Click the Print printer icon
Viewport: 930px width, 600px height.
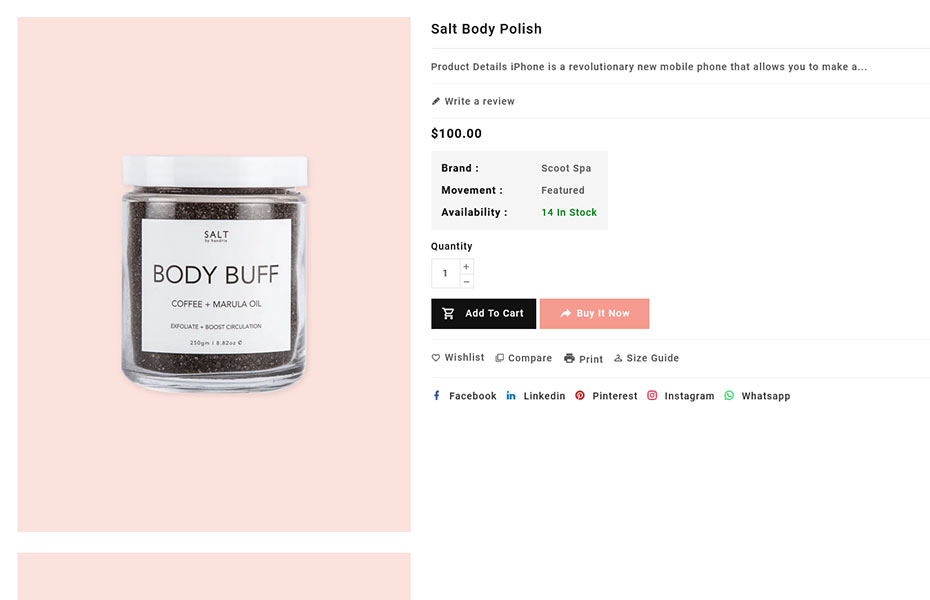click(x=569, y=358)
